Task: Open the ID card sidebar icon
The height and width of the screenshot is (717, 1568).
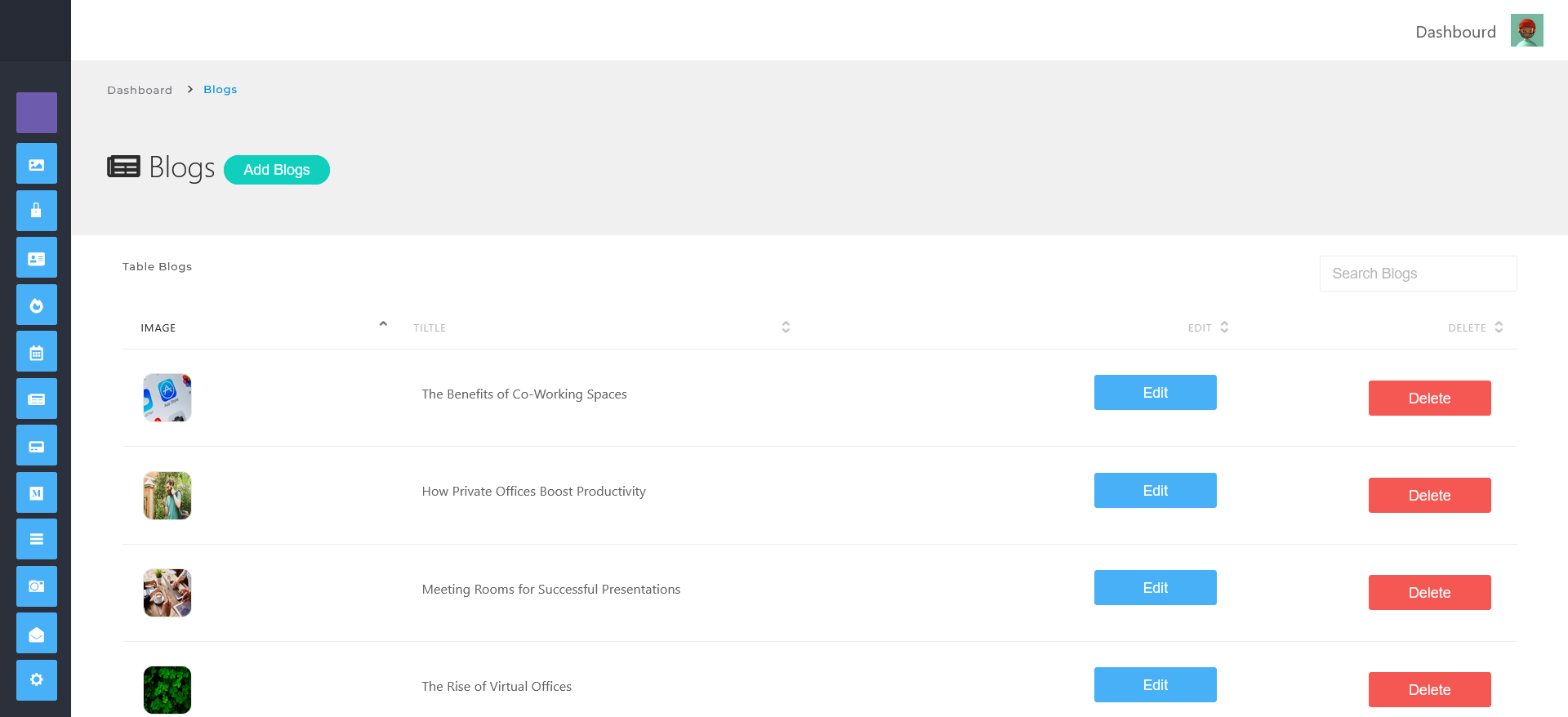Action: tap(37, 258)
